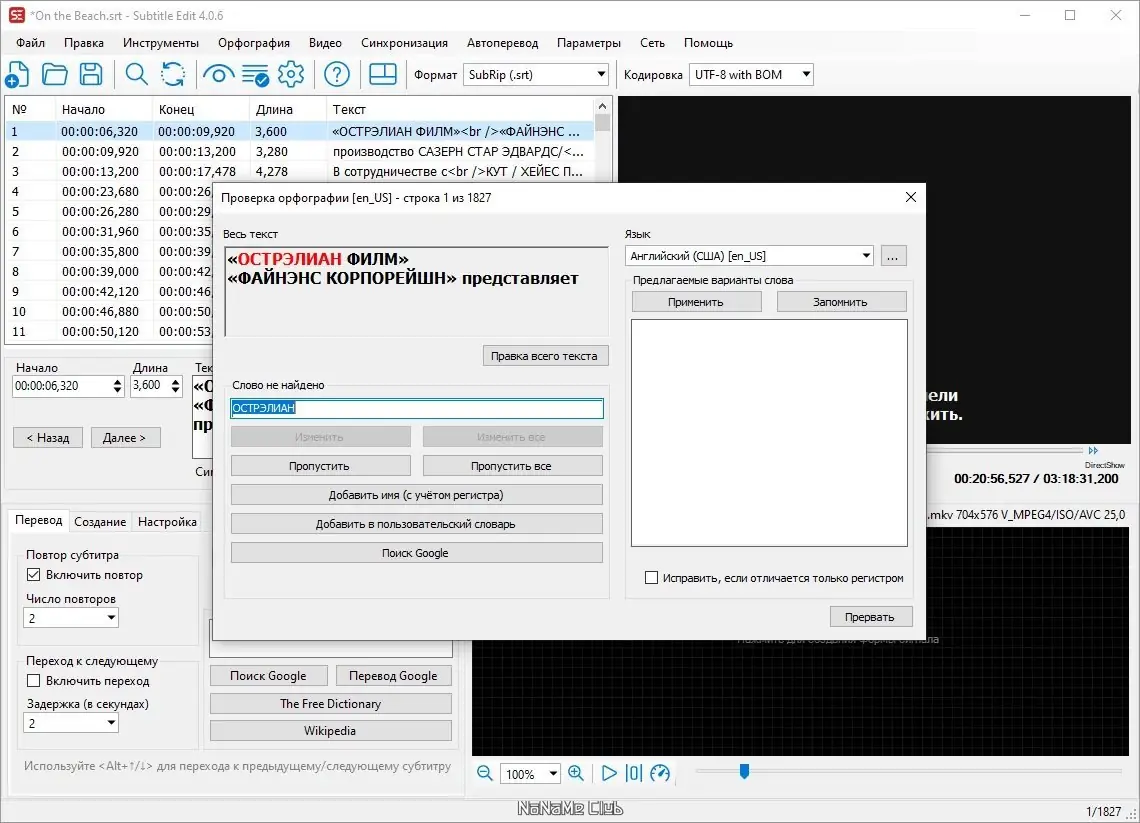Click the Длина duration stepper arrows
Viewport: 1140px width, 823px height.
coord(175,386)
